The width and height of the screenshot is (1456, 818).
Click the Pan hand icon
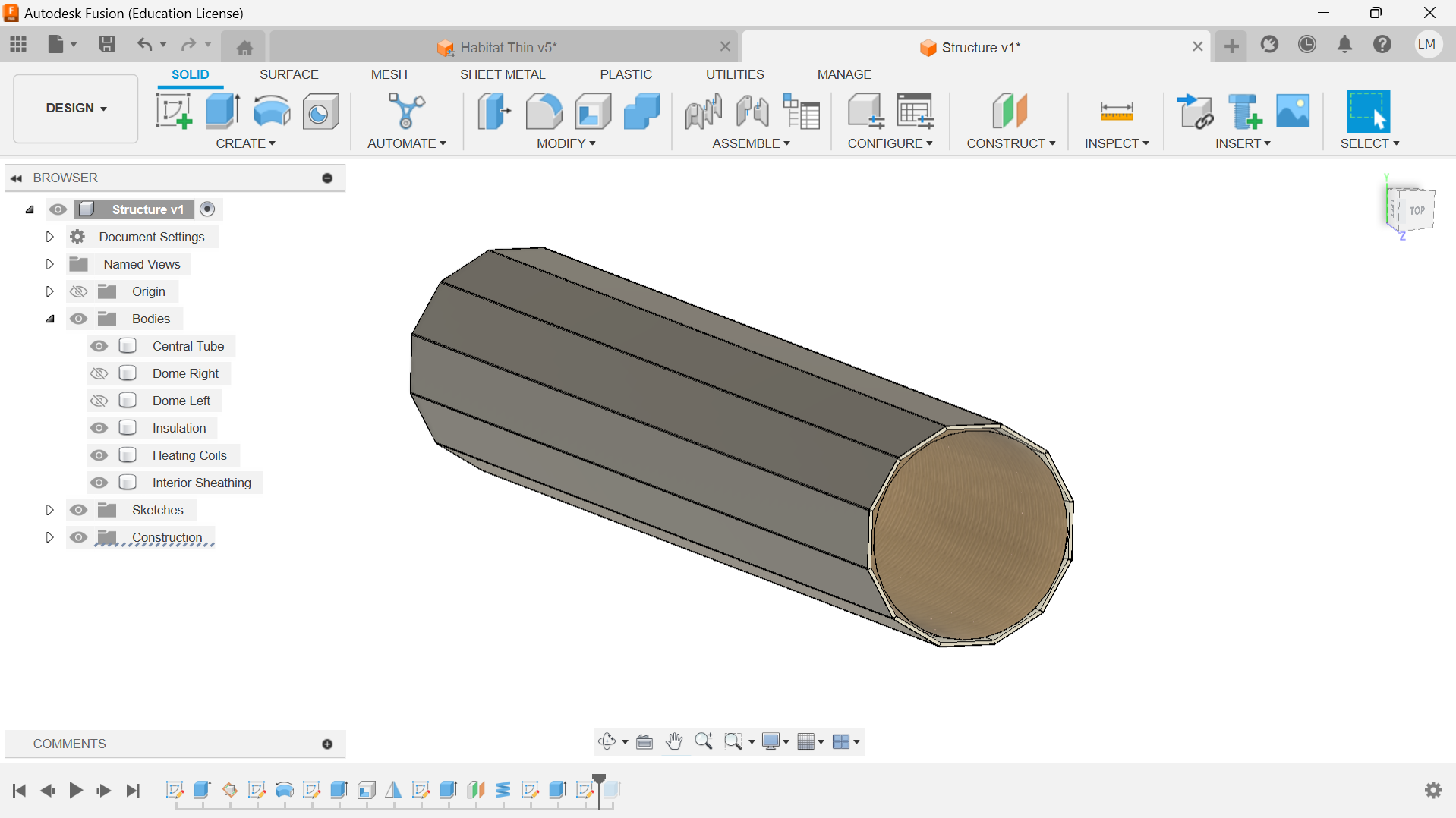tap(674, 741)
